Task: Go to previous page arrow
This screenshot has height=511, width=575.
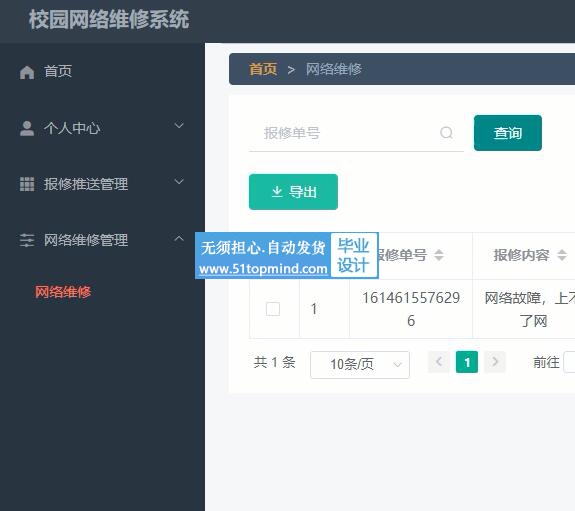Action: tap(439, 362)
